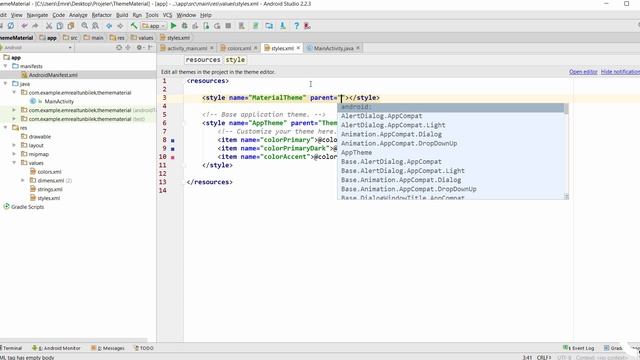Click the Help question mark icon

click(x=296, y=26)
